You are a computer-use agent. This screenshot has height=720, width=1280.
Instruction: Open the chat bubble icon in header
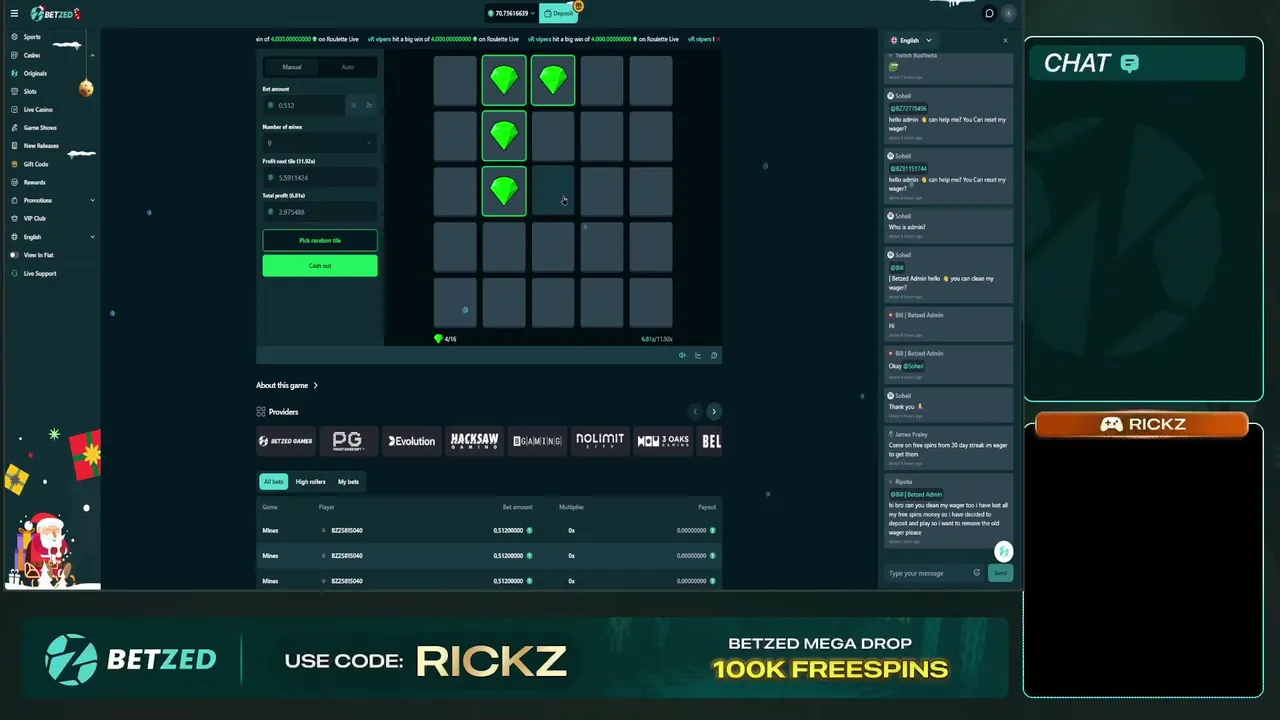[989, 13]
